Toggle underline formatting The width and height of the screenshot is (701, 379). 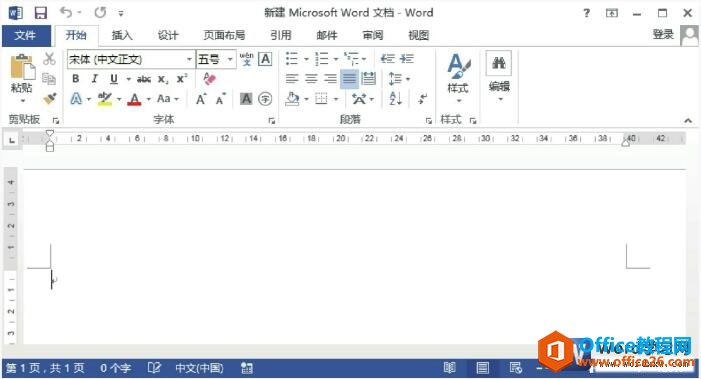coord(114,79)
